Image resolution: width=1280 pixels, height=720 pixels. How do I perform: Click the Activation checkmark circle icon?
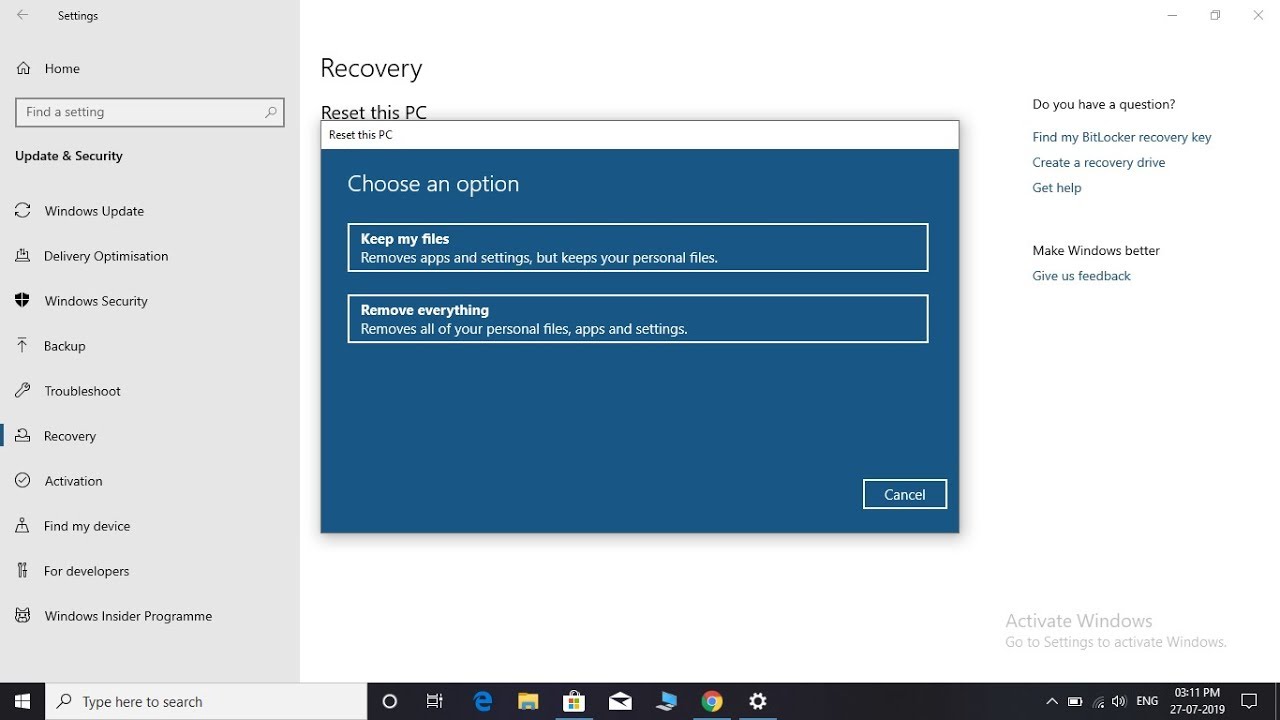coord(23,481)
